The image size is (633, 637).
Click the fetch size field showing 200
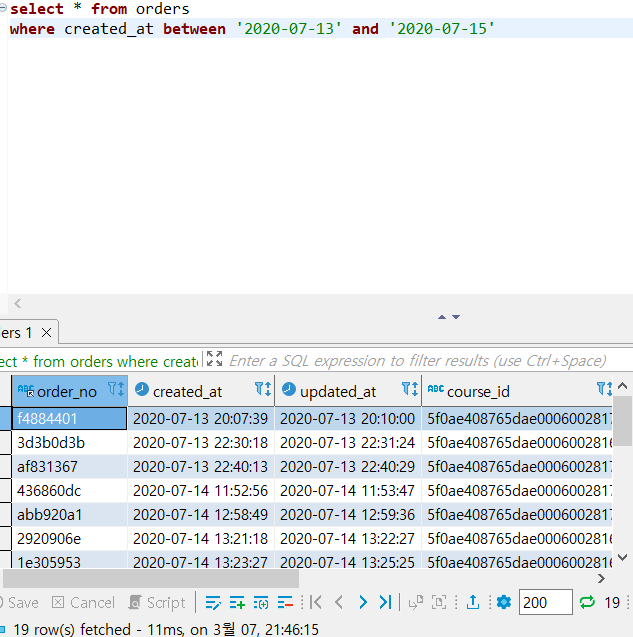pyautogui.click(x=546, y=602)
